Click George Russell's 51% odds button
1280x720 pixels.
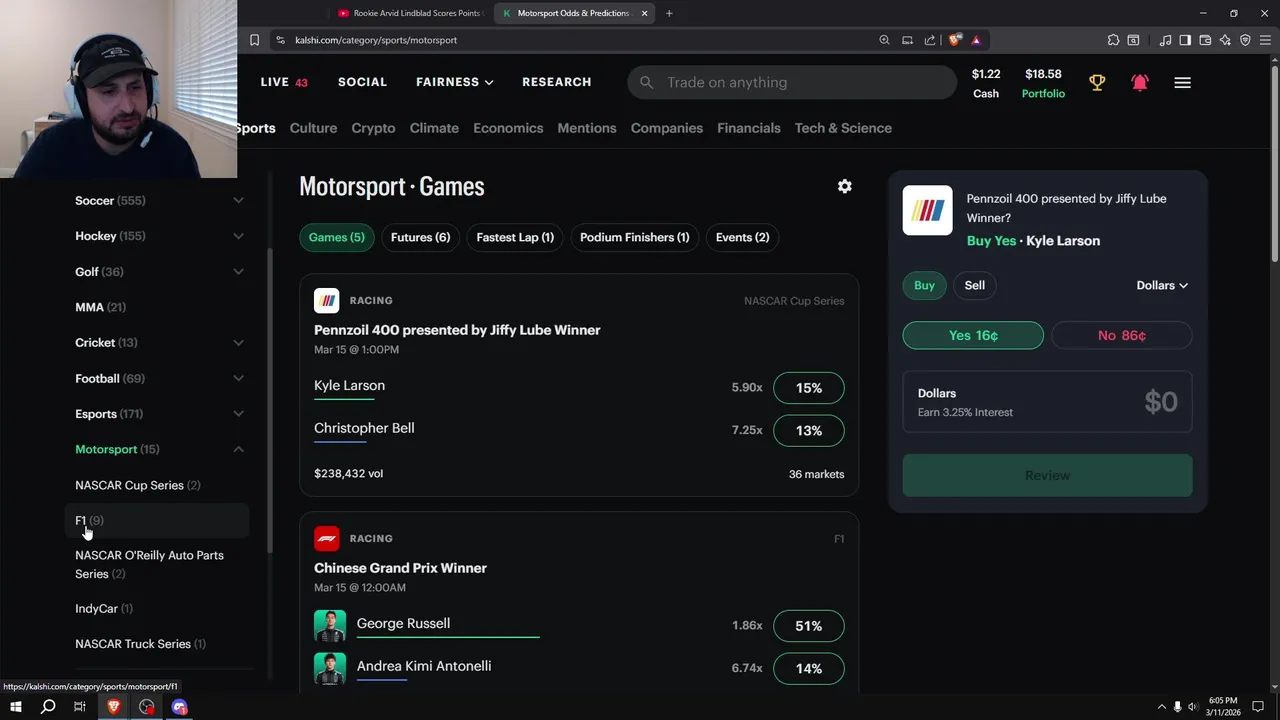coord(809,626)
